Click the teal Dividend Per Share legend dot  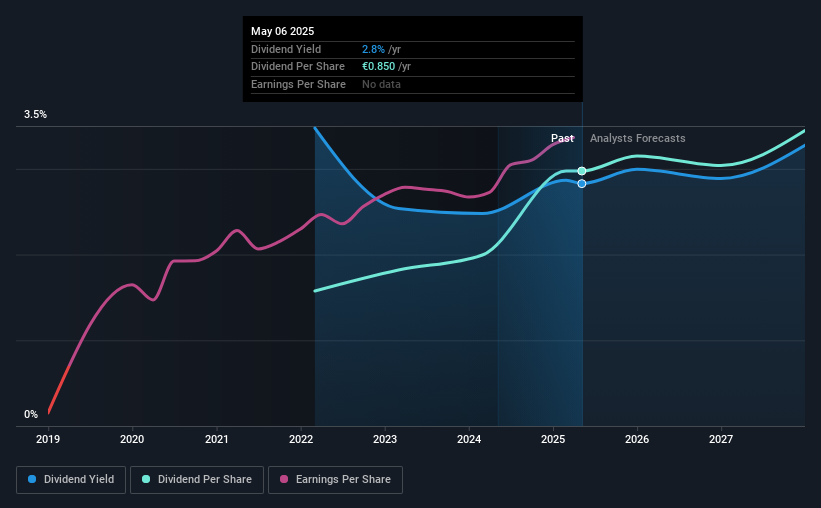pos(146,479)
